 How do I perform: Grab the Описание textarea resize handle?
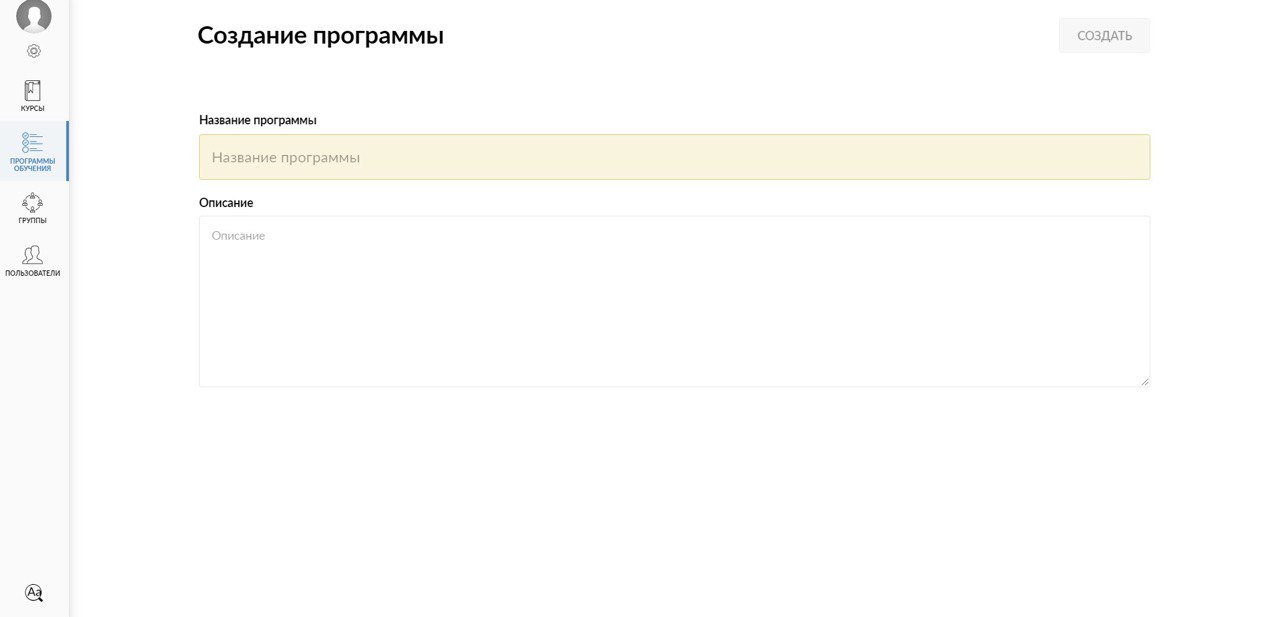click(x=1145, y=381)
